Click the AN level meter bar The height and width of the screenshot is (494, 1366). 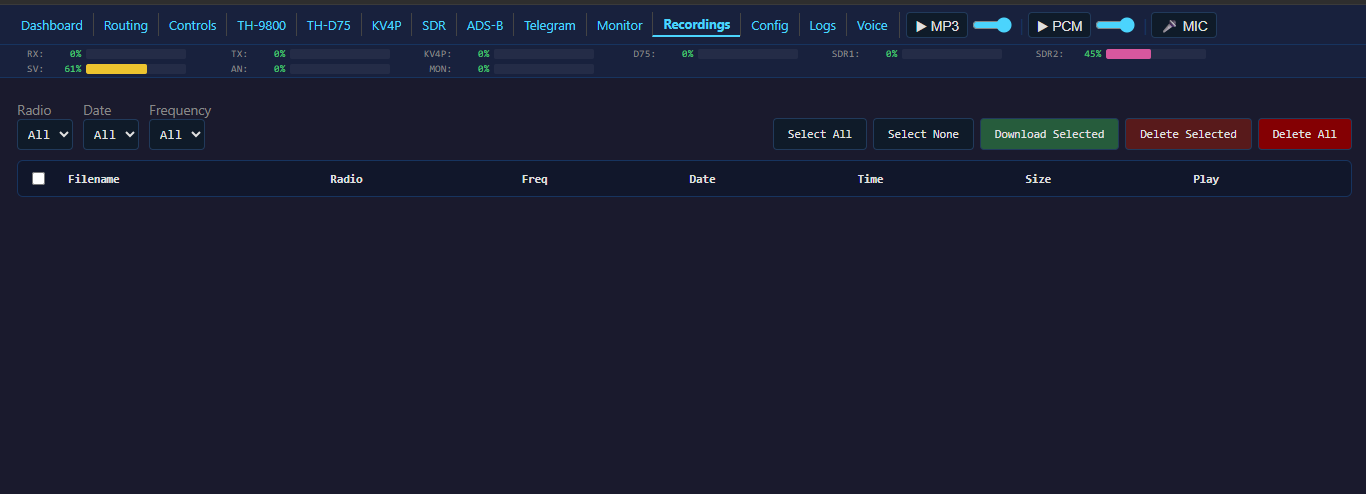(340, 69)
